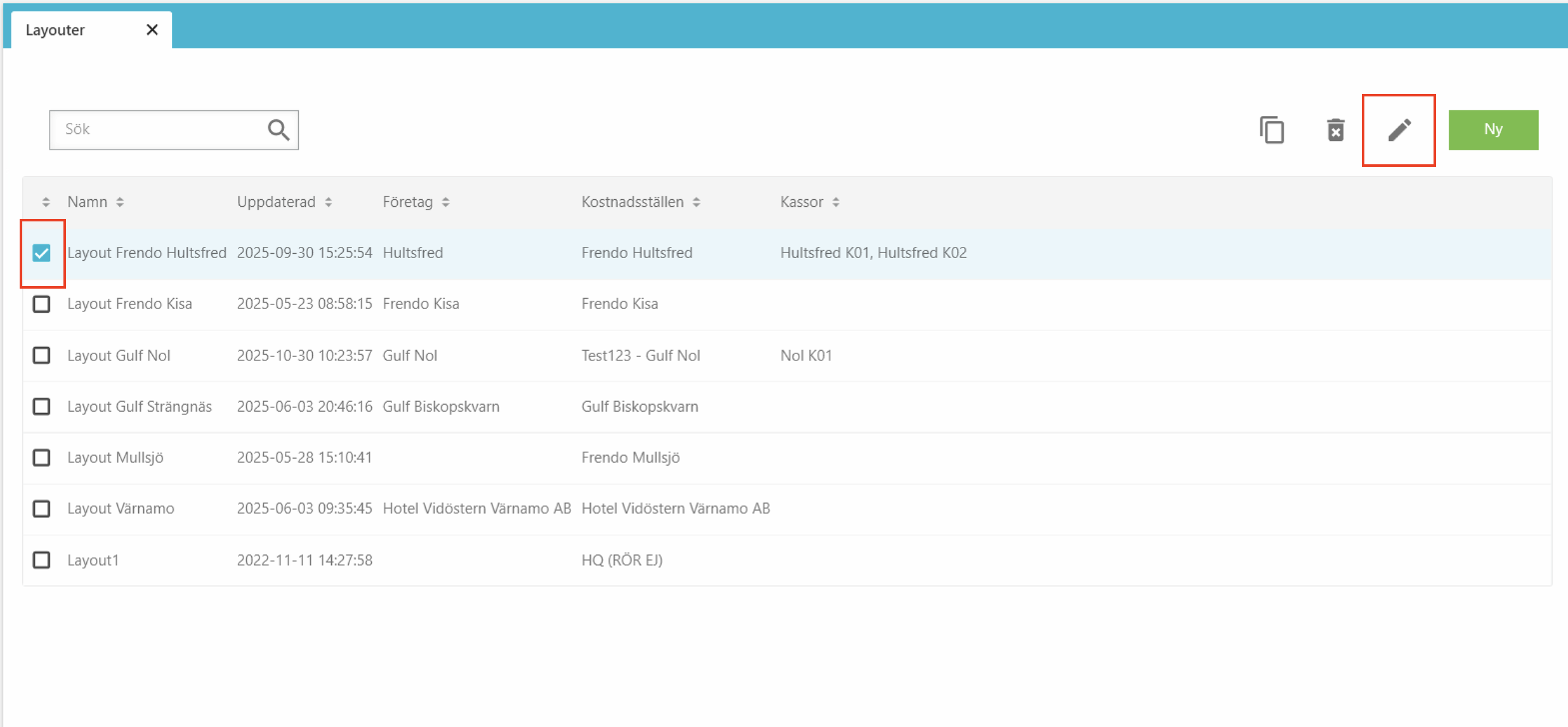Toggle sort on the leftmost header arrows
1568x727 pixels.
[x=46, y=202]
